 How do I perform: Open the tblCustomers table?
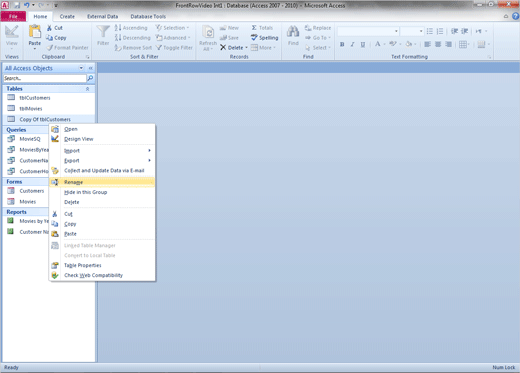[49, 98]
